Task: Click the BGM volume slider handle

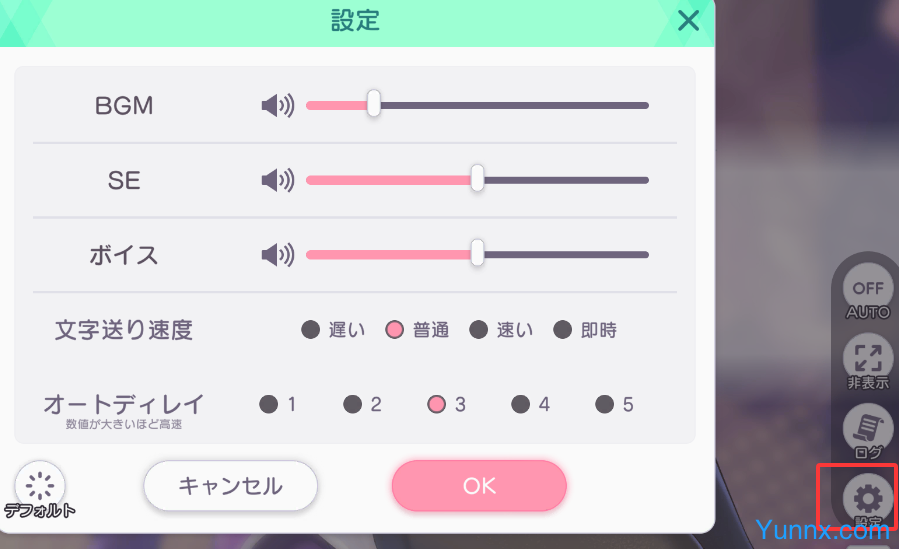Action: tap(373, 104)
